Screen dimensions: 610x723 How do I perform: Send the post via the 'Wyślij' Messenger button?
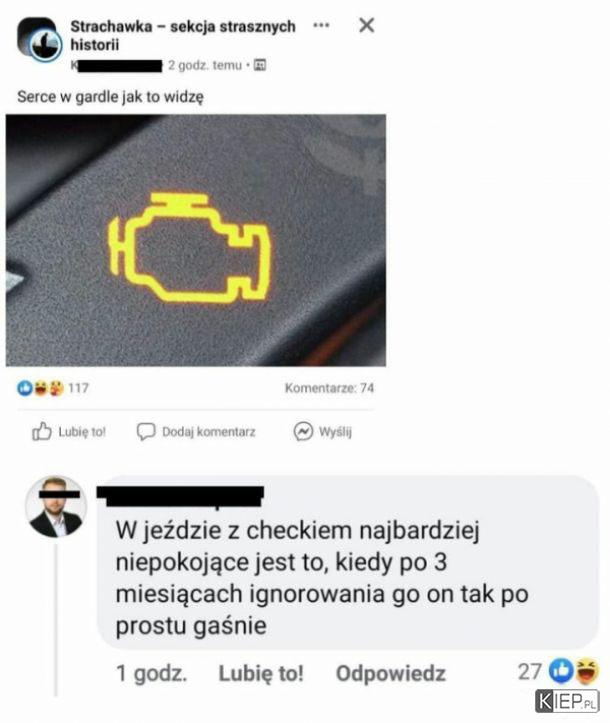pyautogui.click(x=323, y=432)
